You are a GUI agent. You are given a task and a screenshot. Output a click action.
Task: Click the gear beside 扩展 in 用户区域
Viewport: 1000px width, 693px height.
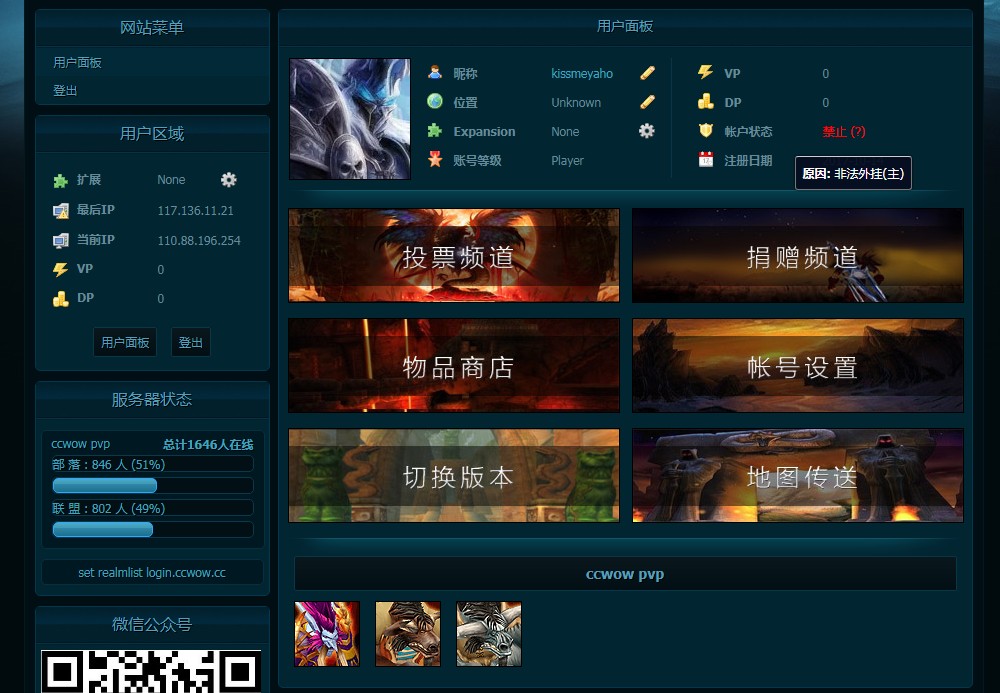click(x=228, y=180)
